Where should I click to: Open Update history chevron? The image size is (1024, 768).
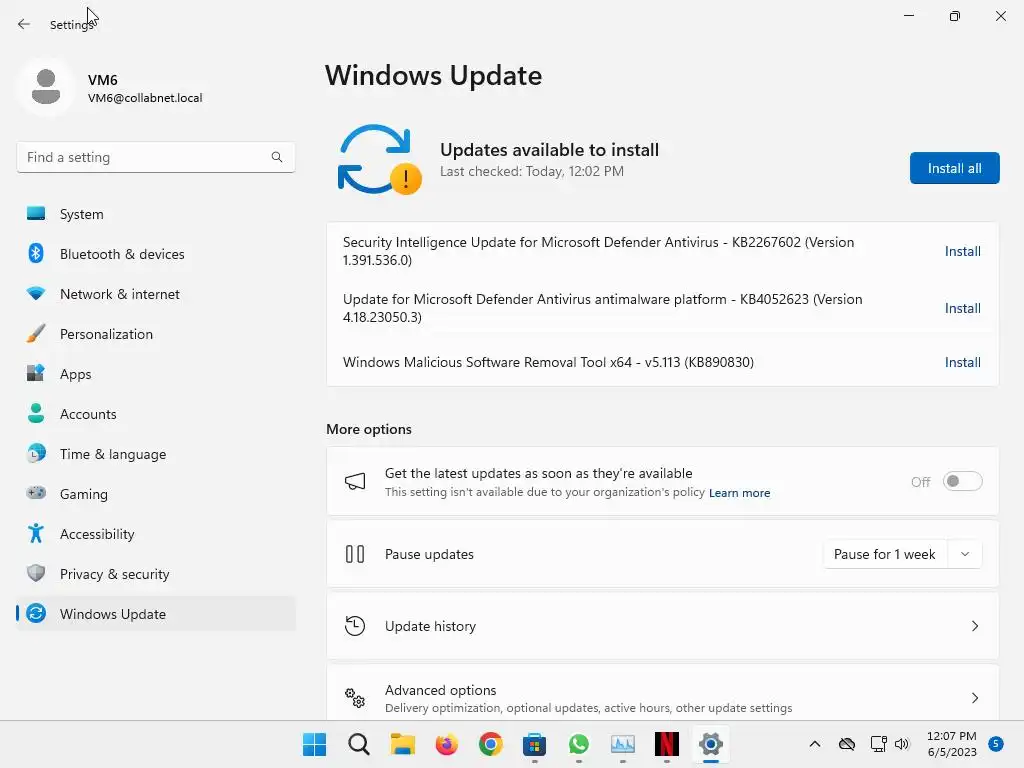tap(974, 626)
